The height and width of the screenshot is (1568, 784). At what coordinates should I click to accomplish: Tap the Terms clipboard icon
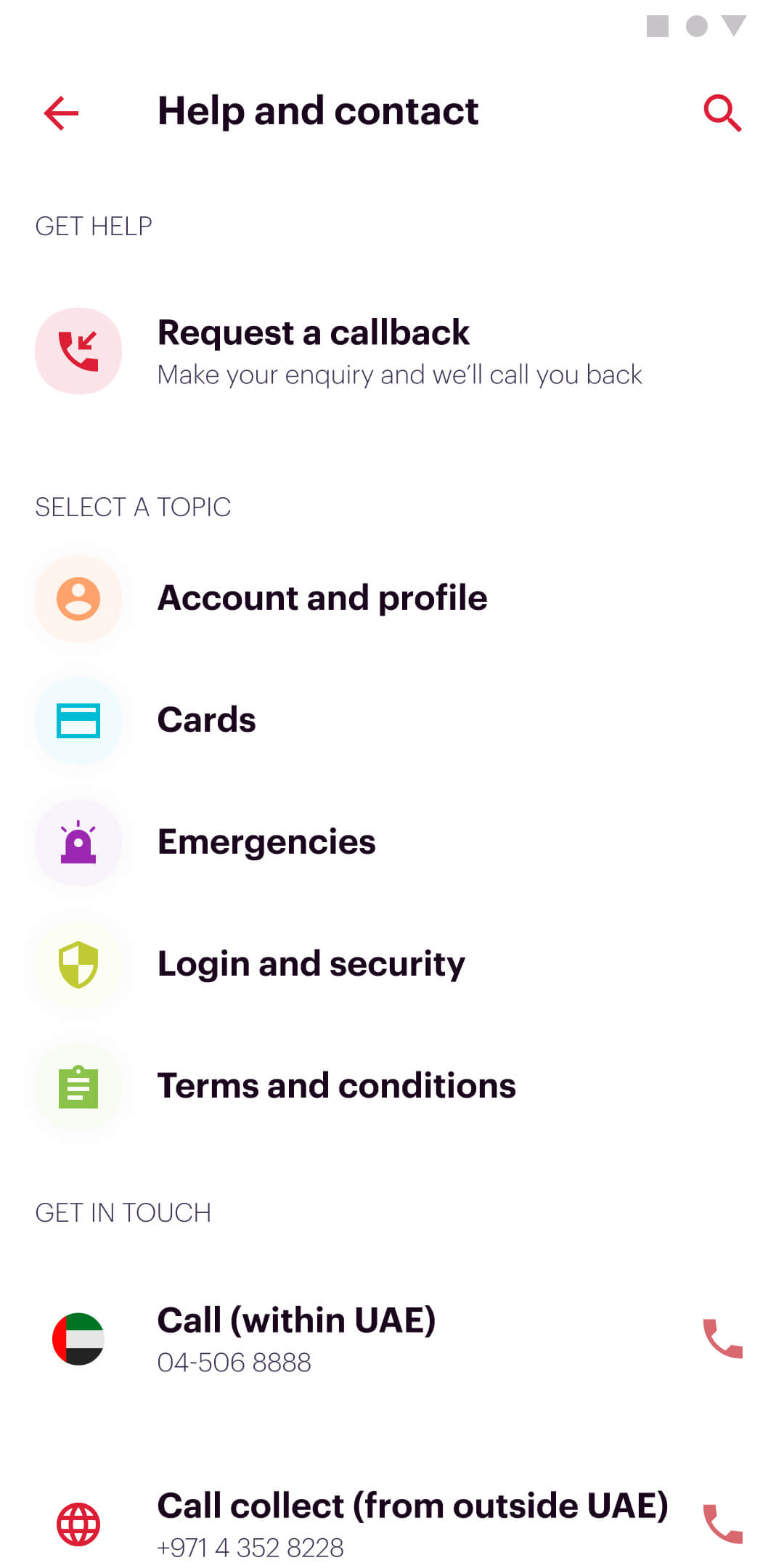[78, 1087]
